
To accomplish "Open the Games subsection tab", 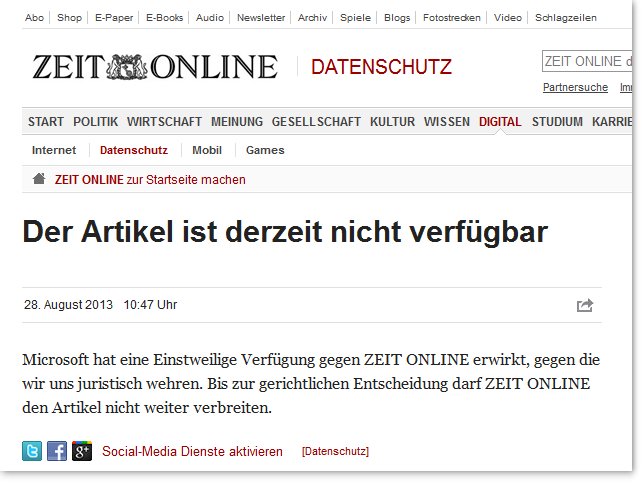I will pyautogui.click(x=265, y=150).
